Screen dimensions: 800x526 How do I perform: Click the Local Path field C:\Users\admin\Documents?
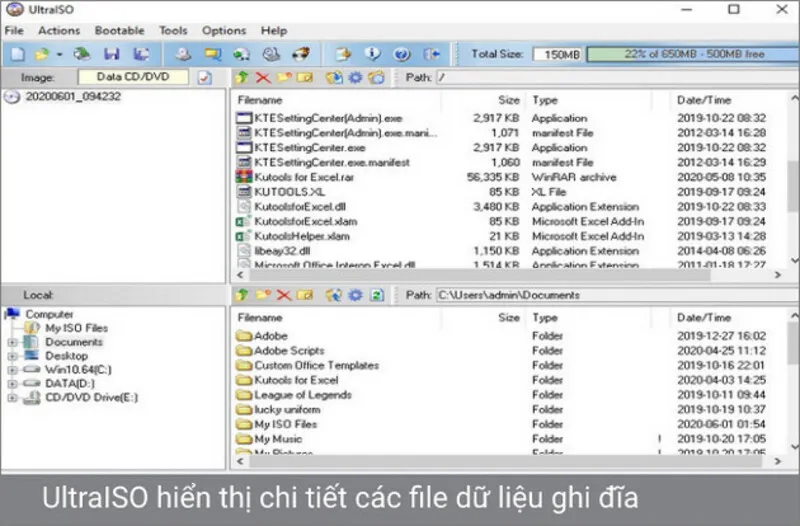pyautogui.click(x=617, y=295)
